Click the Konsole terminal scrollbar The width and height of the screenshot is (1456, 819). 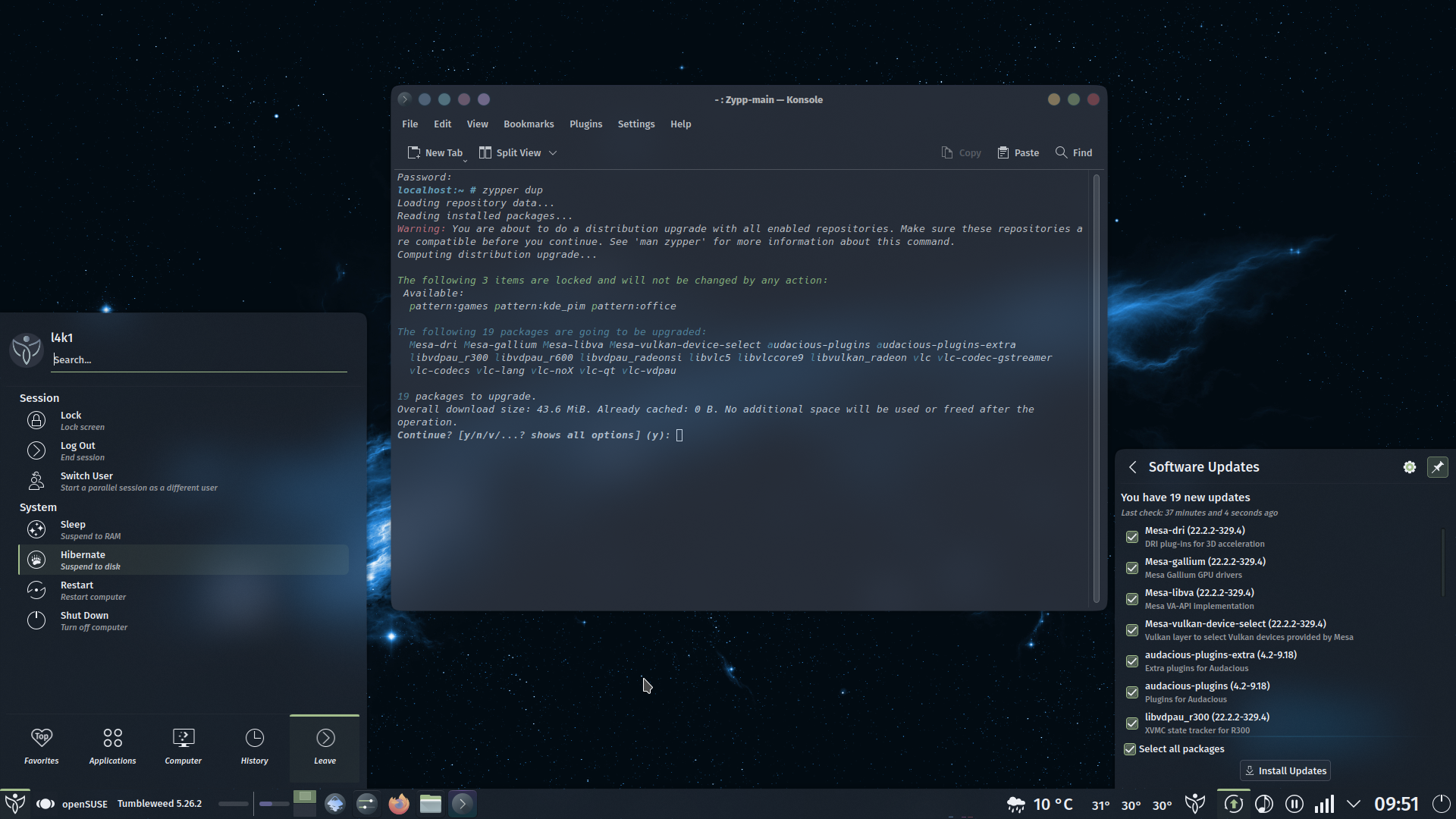(1097, 388)
